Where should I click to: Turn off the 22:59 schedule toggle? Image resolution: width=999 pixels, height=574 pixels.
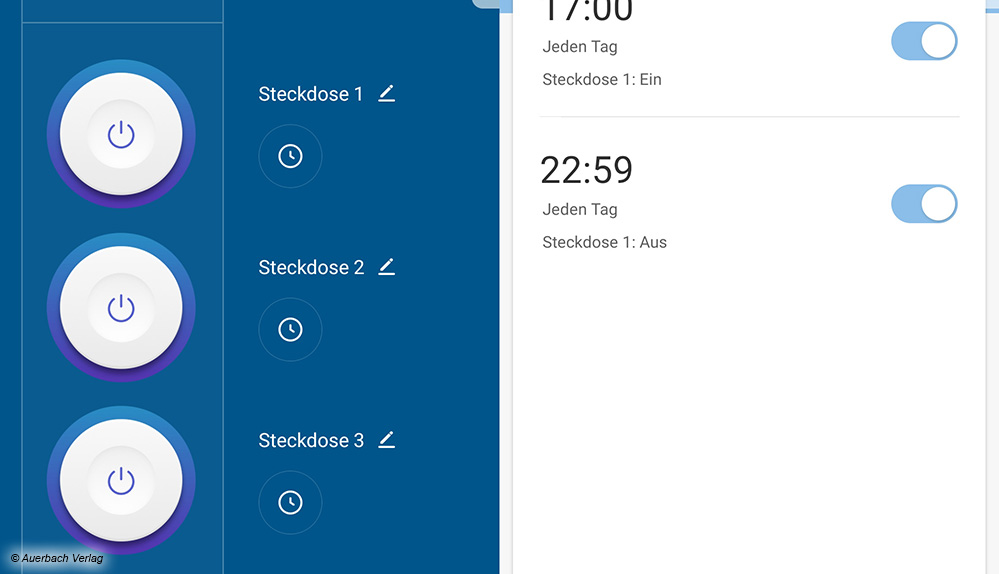pos(924,204)
